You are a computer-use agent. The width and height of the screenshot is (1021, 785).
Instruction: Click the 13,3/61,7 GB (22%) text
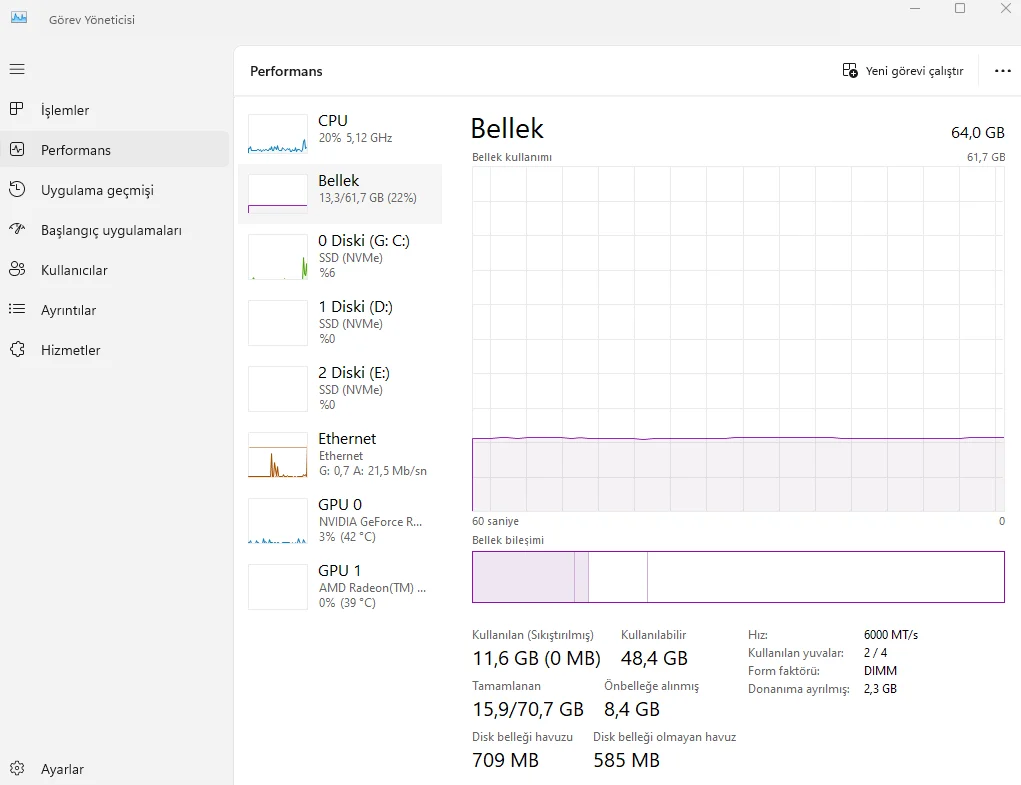[368, 198]
